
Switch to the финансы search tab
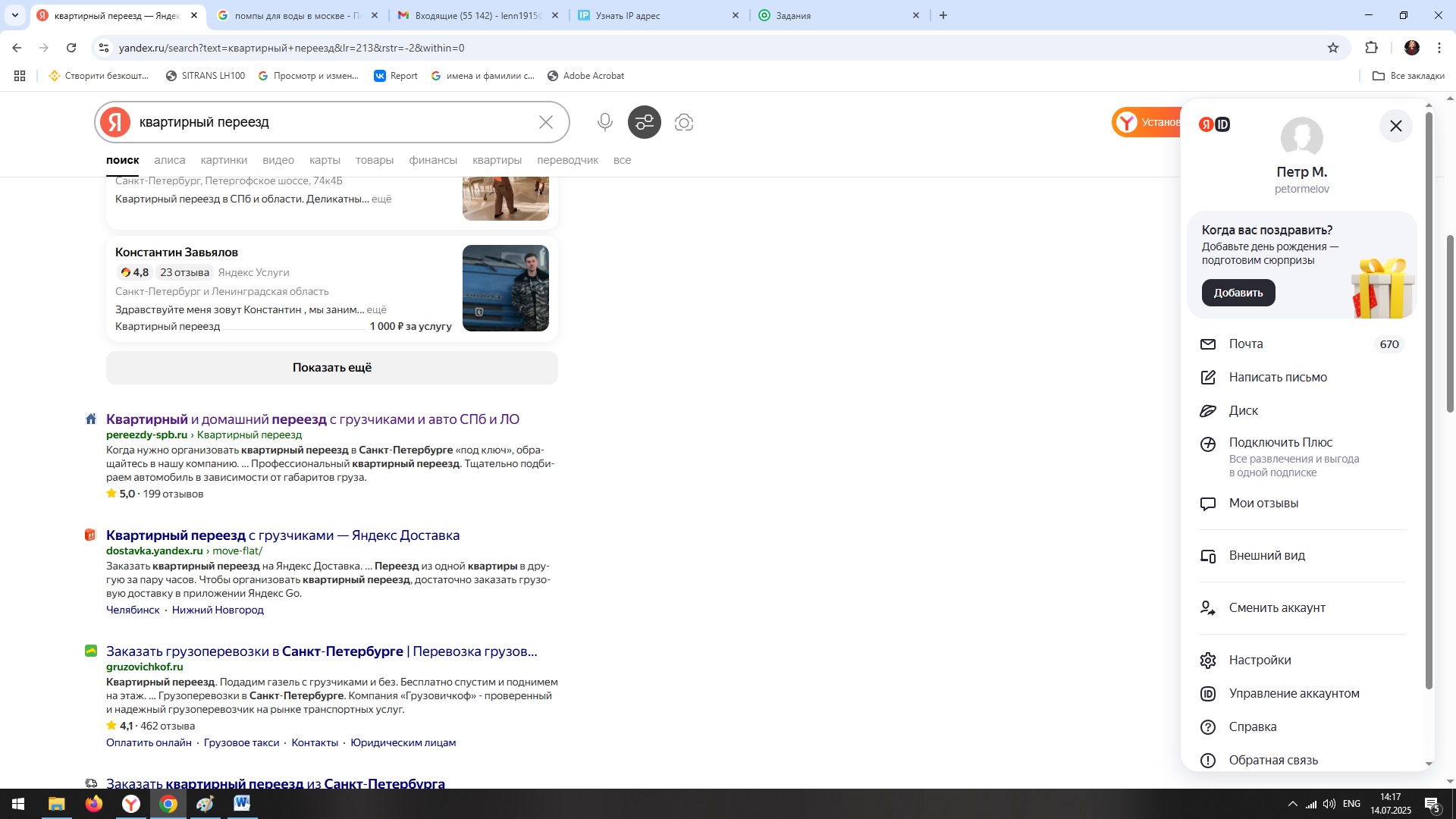[x=433, y=160]
